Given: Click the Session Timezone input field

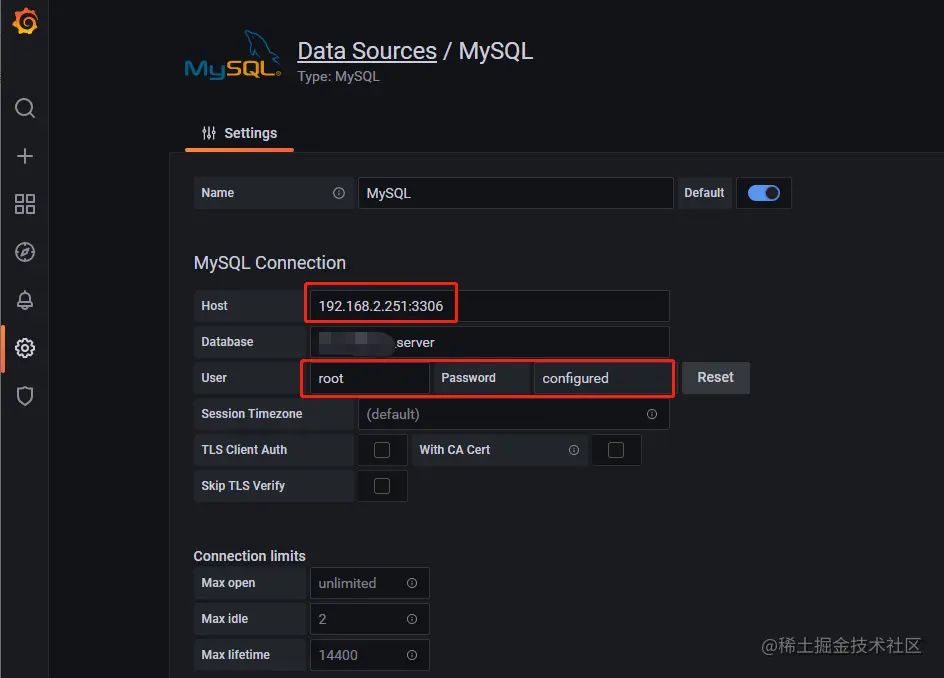Looking at the screenshot, I should click(514, 414).
